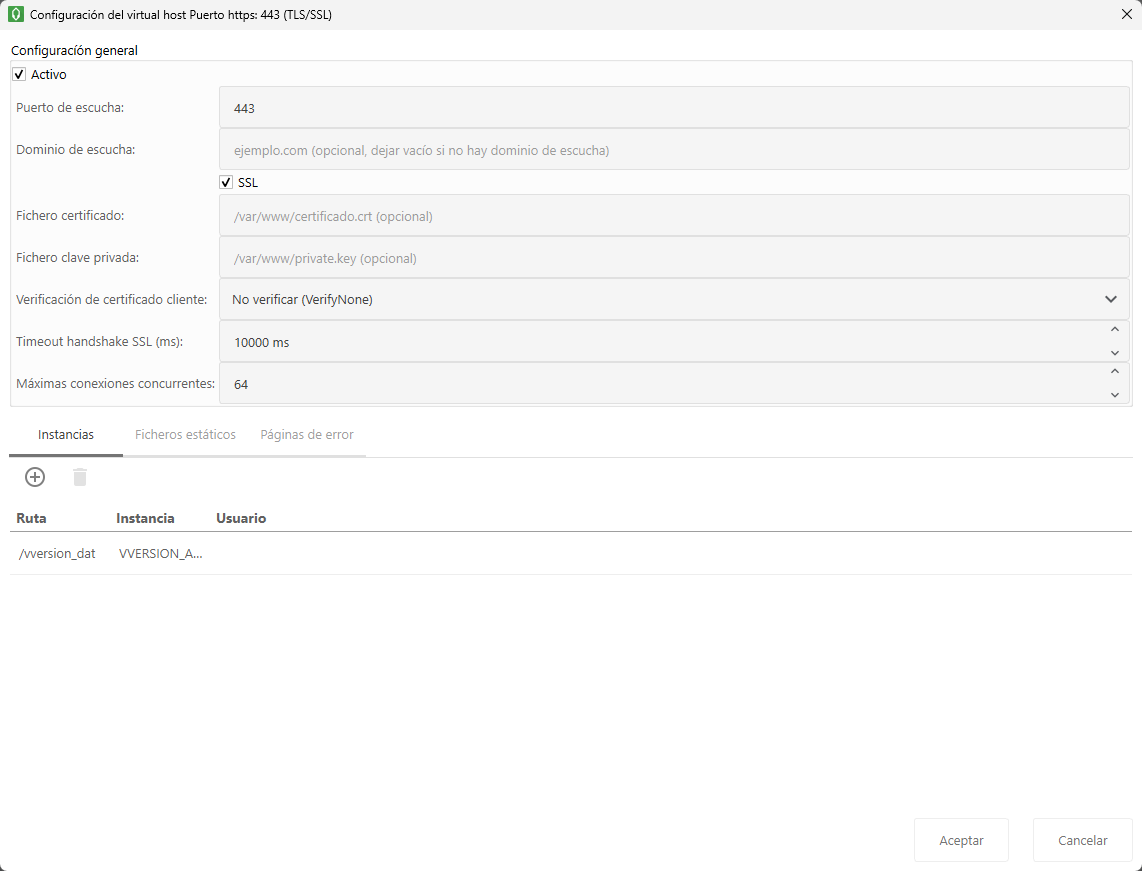Click the application logo in title bar
The height and width of the screenshot is (871, 1142).
coord(15,15)
